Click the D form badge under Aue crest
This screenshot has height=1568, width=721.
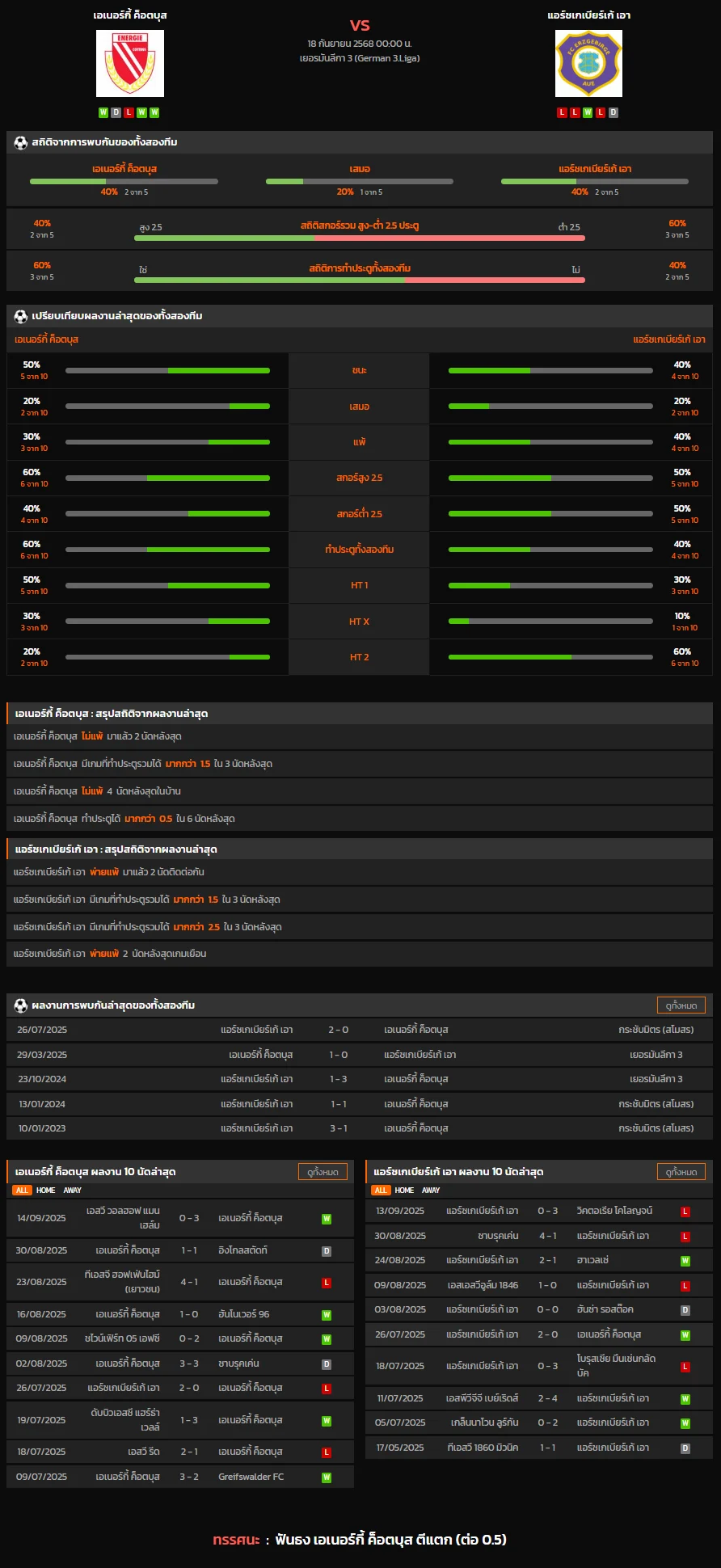(x=613, y=112)
